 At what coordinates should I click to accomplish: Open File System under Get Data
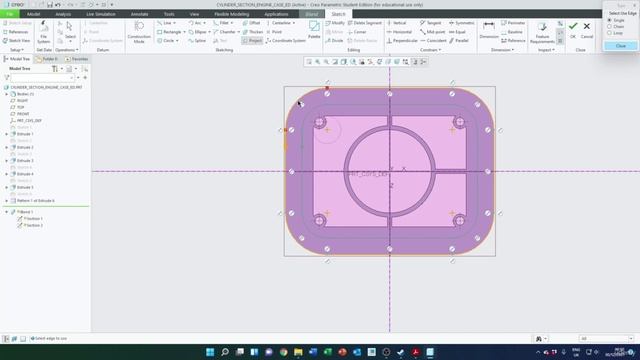point(44,32)
